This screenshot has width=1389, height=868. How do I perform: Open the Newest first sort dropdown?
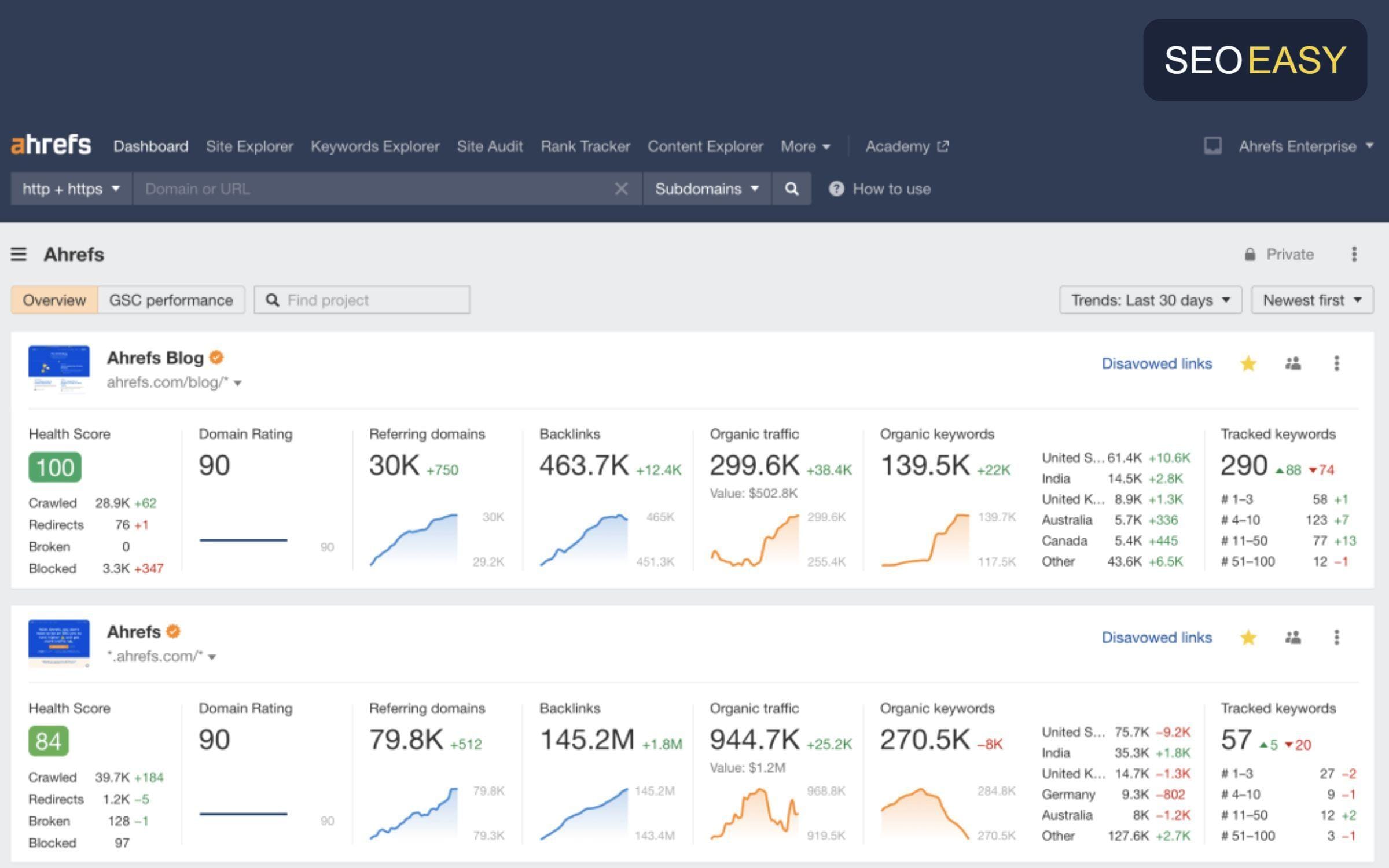point(1312,300)
